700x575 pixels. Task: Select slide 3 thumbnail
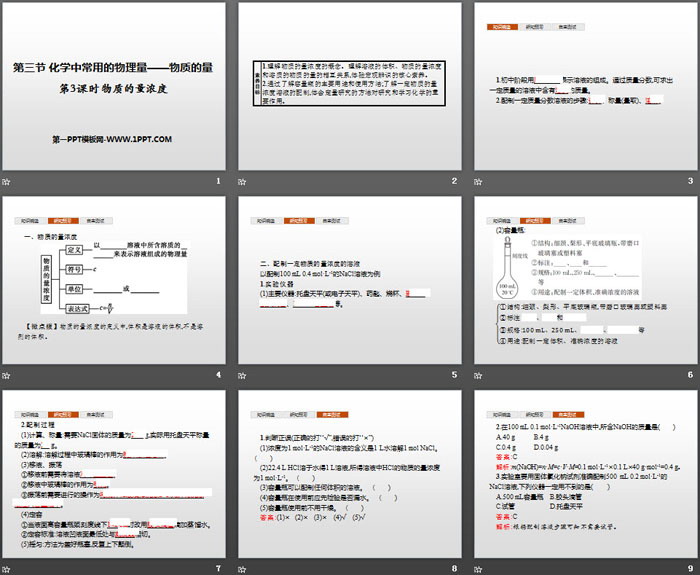pyautogui.click(x=586, y=86)
